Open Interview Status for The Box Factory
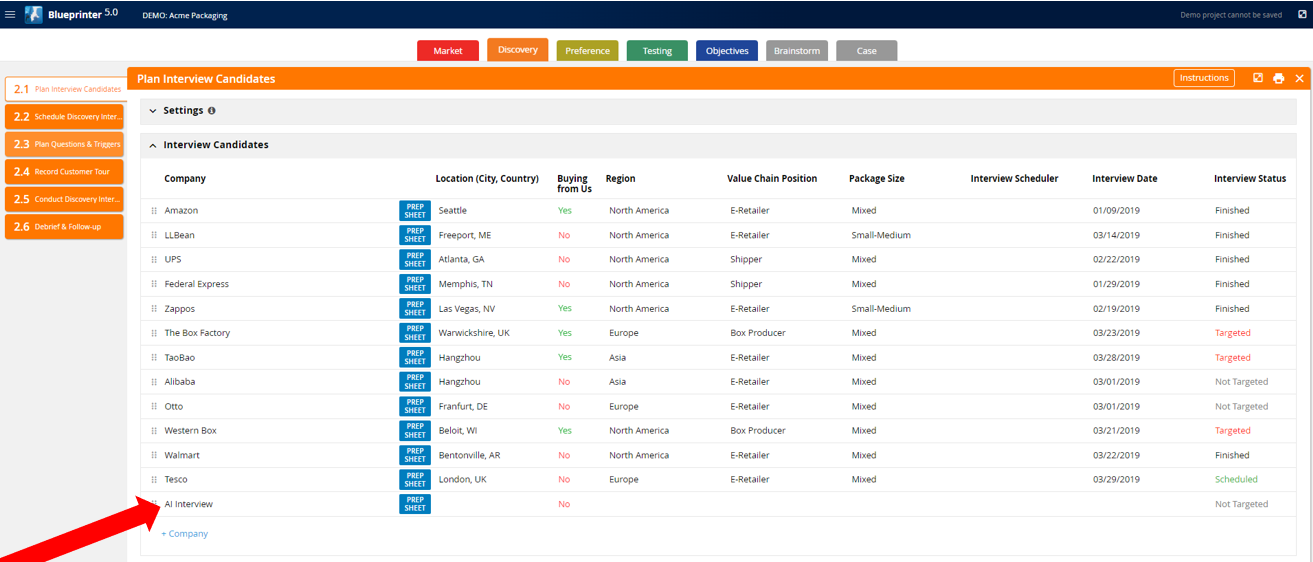 click(x=1233, y=333)
